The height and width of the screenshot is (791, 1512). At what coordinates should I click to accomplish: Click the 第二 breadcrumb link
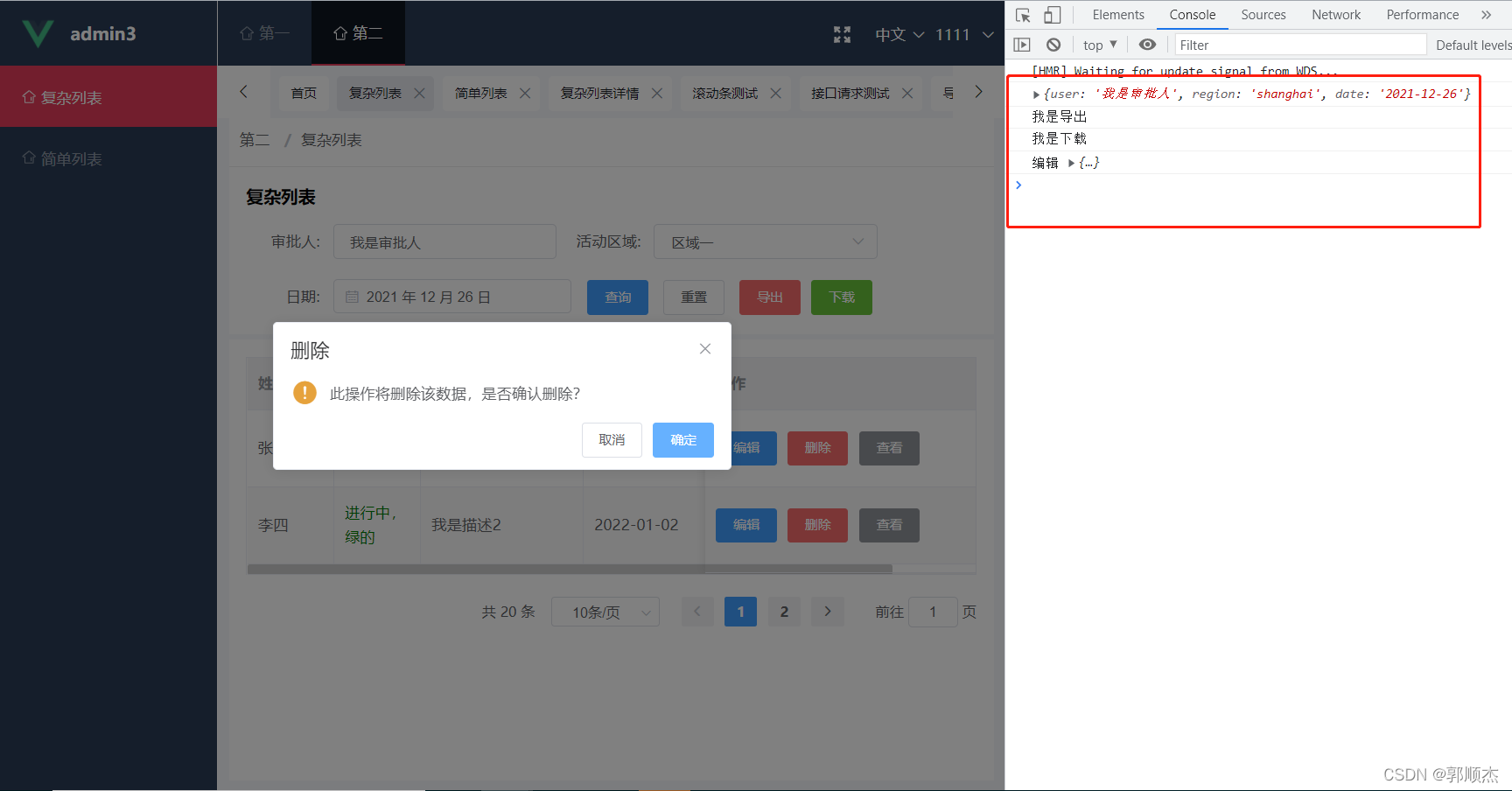pos(255,140)
